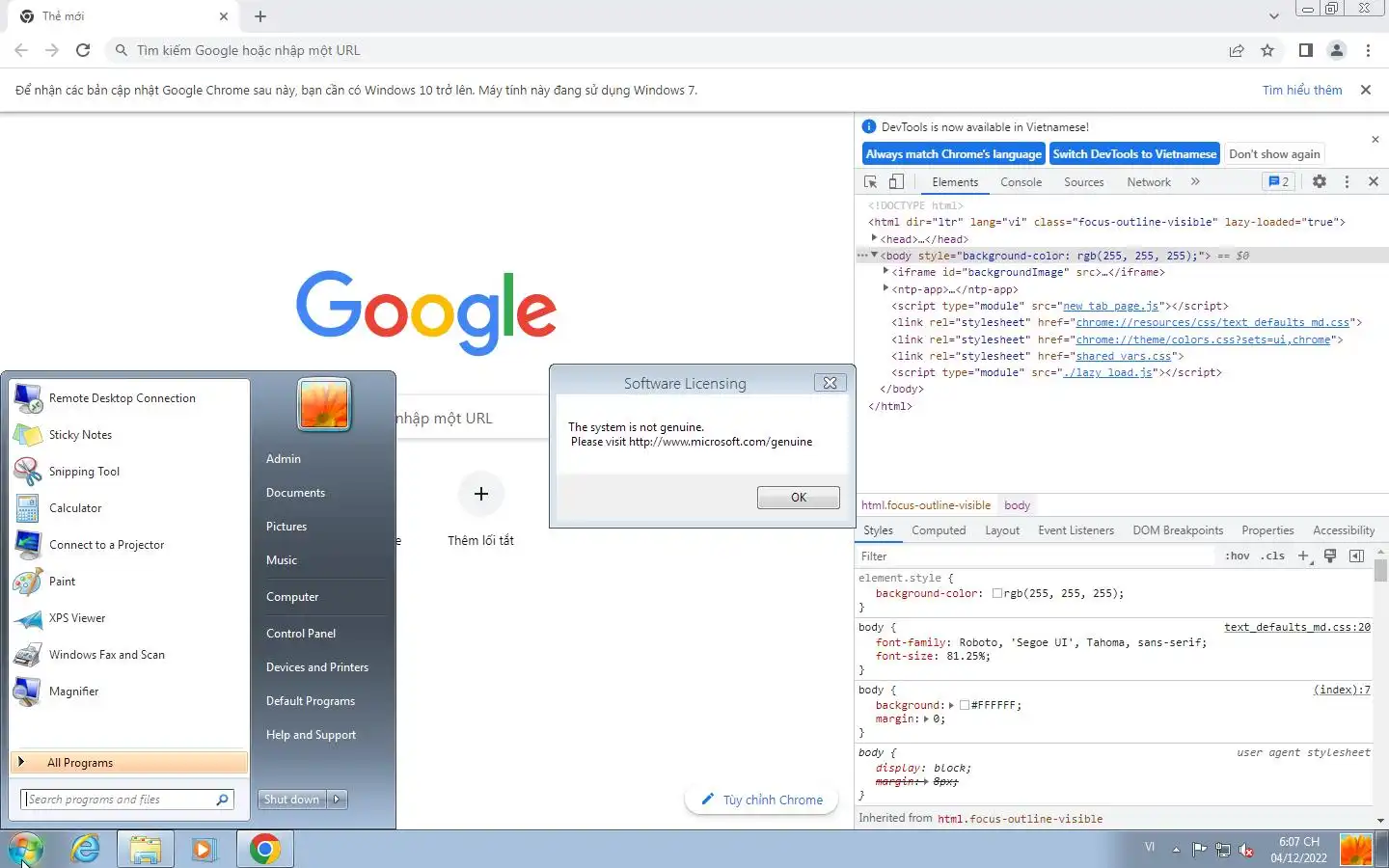Click Always match Chrome's language
Image resolution: width=1389 pixels, height=868 pixels.
pyautogui.click(x=953, y=153)
